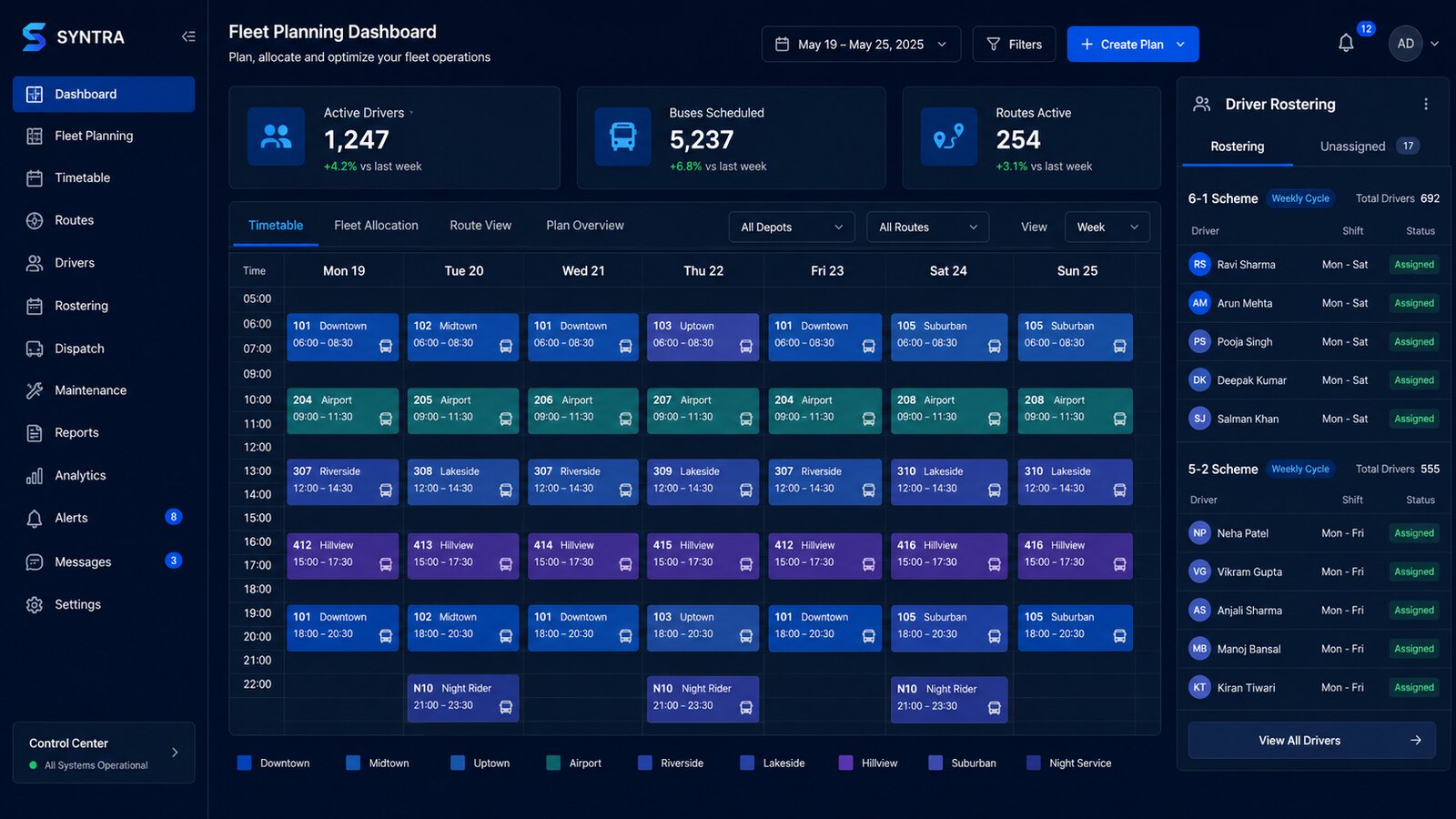Open Messages in sidebar
This screenshot has height=819, width=1456.
point(104,561)
